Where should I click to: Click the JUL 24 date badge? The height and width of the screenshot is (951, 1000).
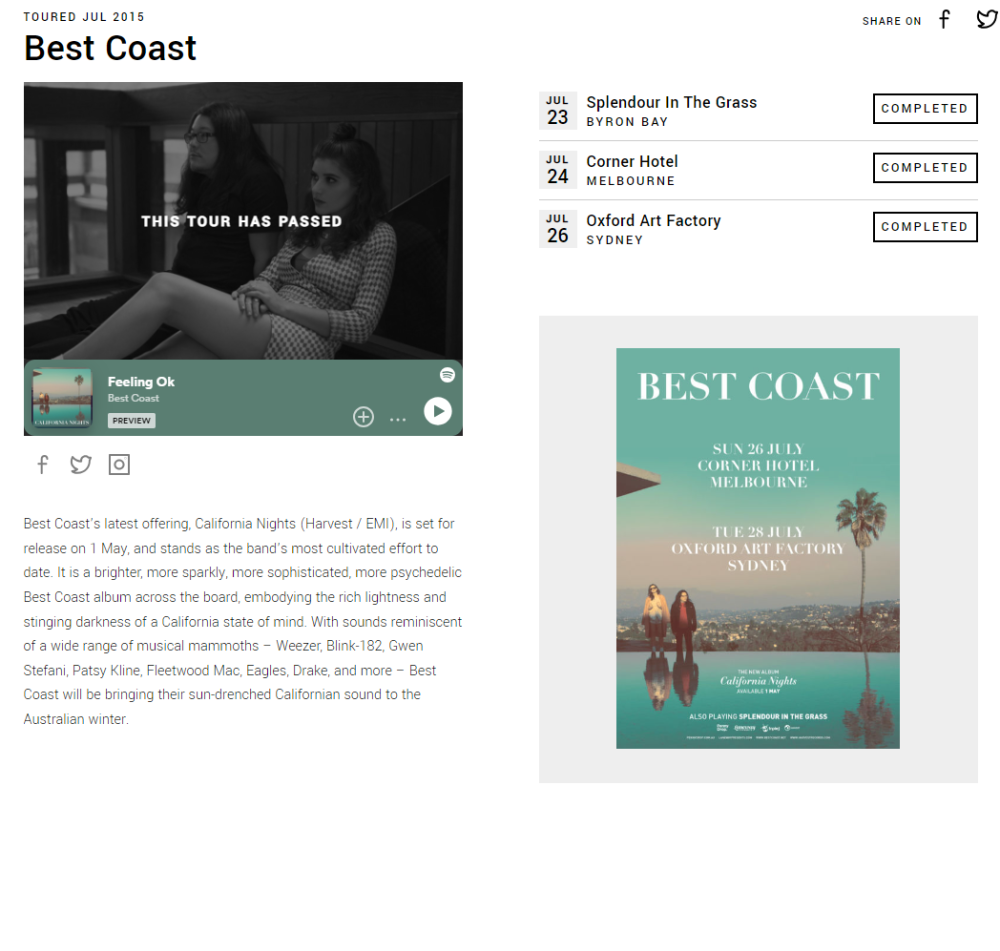pyautogui.click(x=557, y=170)
